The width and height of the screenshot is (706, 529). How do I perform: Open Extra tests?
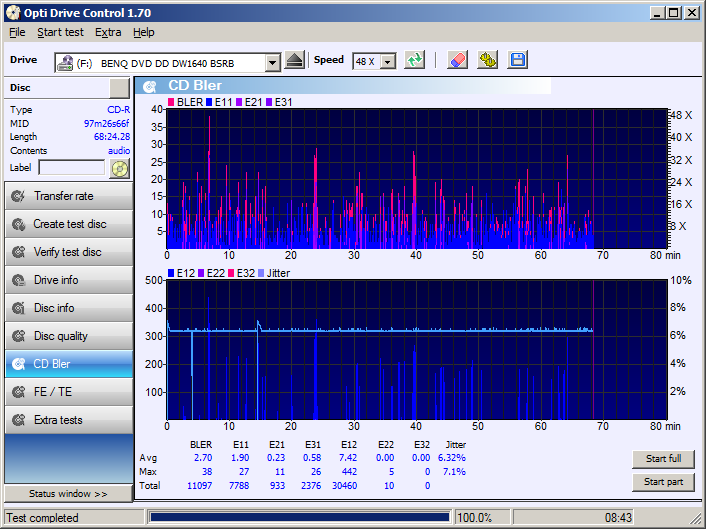[68, 420]
